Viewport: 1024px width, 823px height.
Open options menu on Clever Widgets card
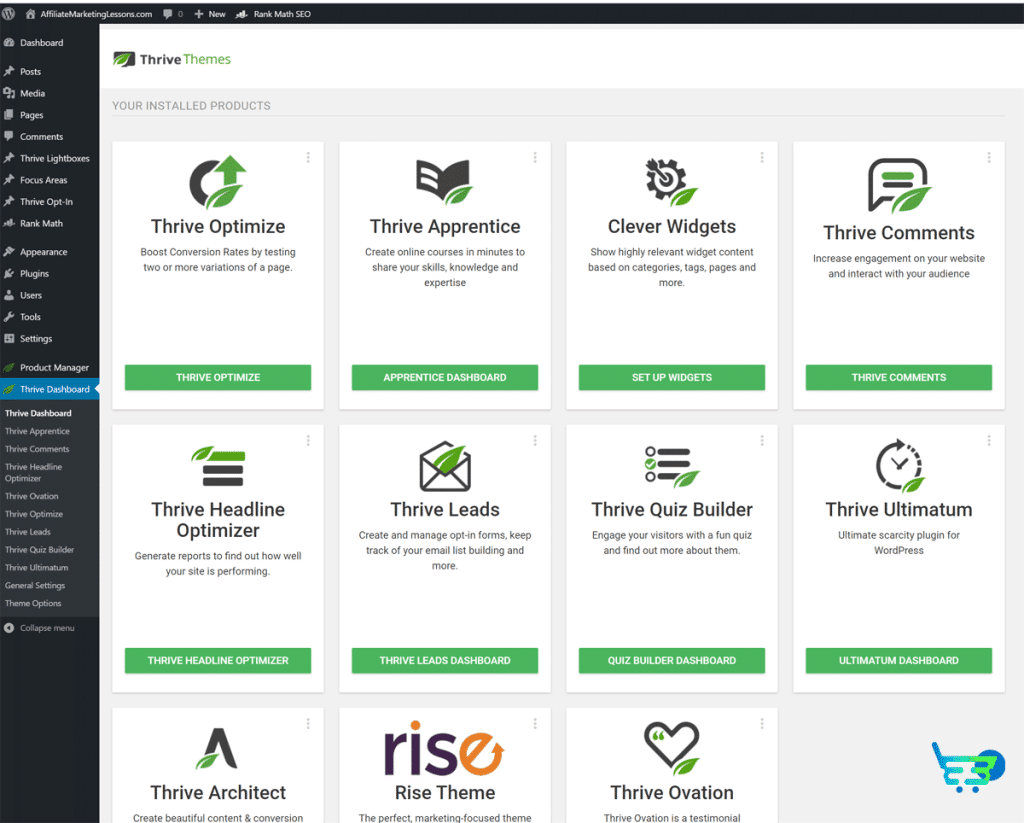click(x=762, y=157)
